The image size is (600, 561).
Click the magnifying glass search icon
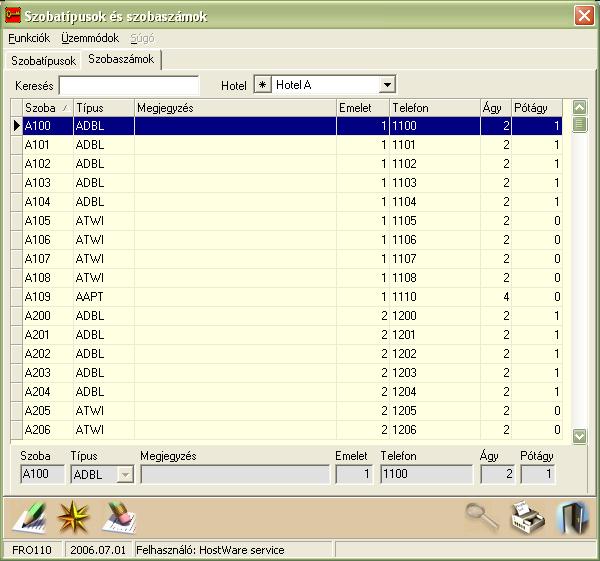(482, 517)
